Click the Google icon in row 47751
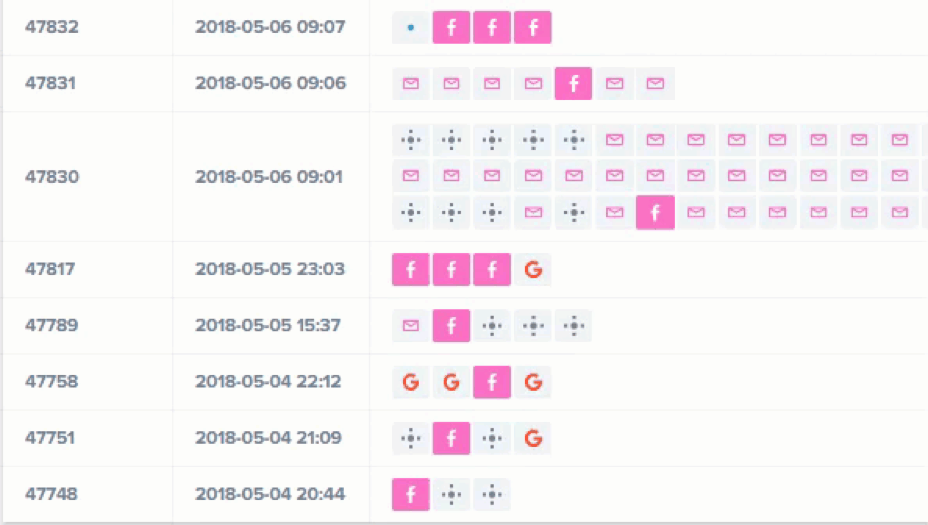928x525 pixels. (533, 438)
